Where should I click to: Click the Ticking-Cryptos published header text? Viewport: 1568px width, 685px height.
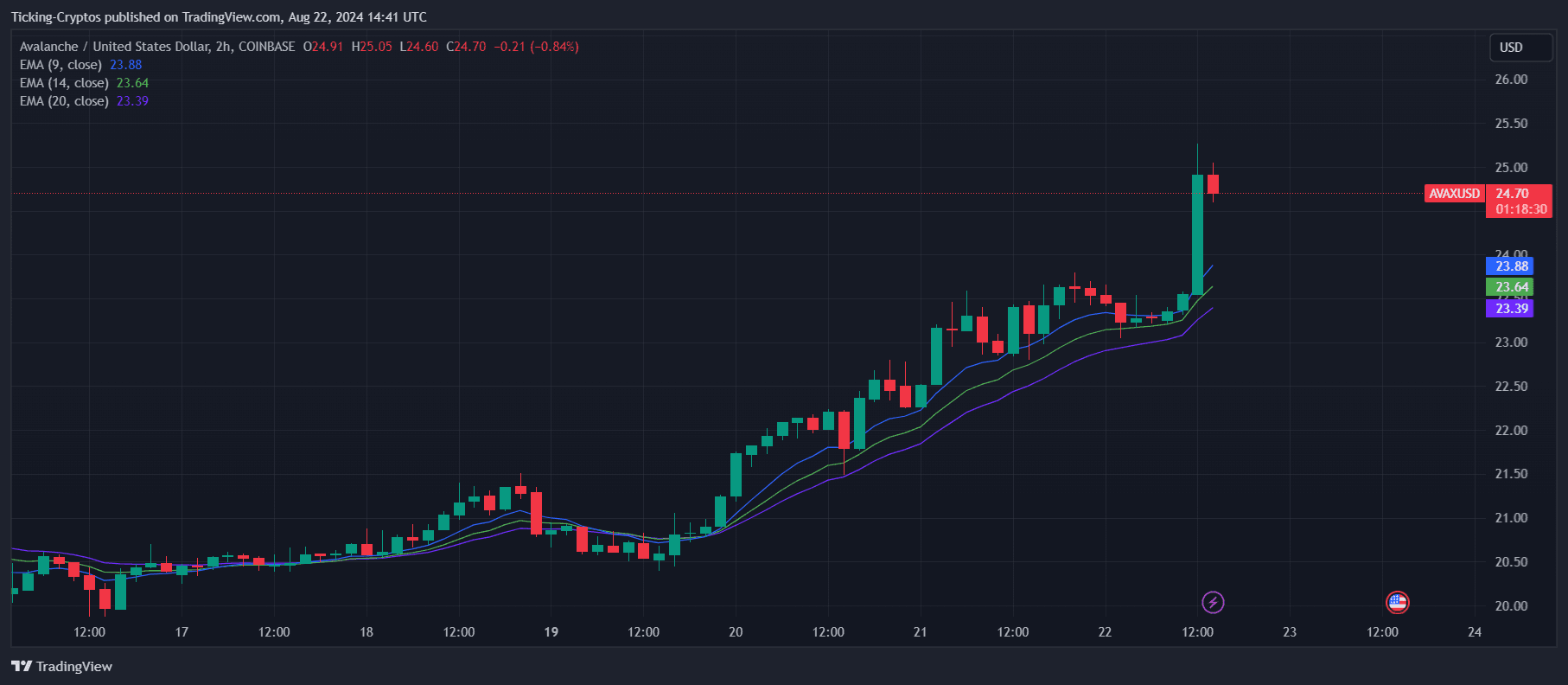point(219,17)
